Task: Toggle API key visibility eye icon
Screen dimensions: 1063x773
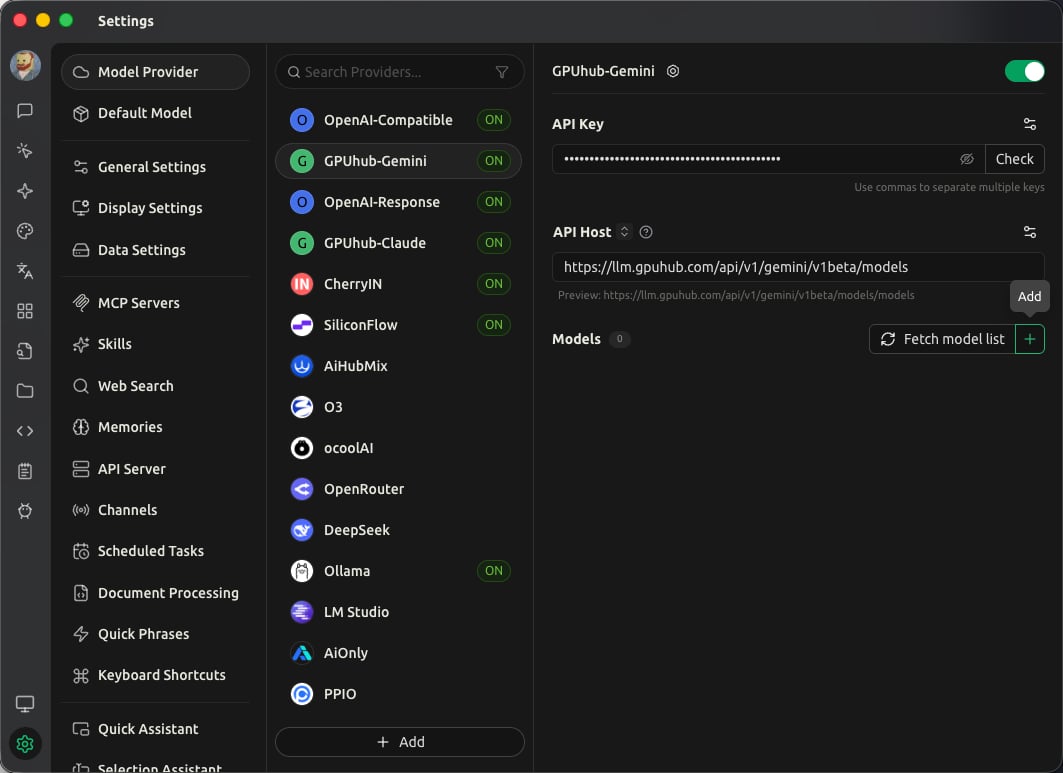Action: [x=967, y=159]
